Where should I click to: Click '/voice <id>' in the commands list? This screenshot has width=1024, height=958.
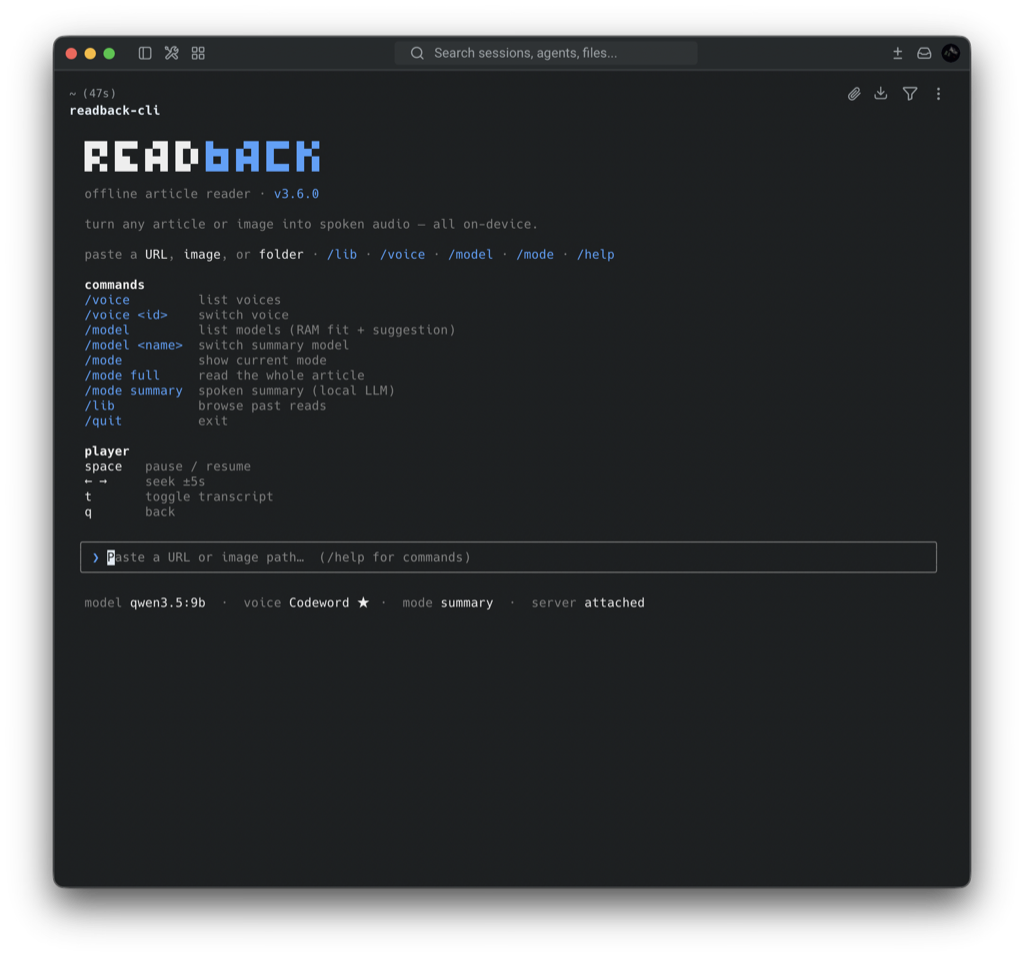[126, 315]
